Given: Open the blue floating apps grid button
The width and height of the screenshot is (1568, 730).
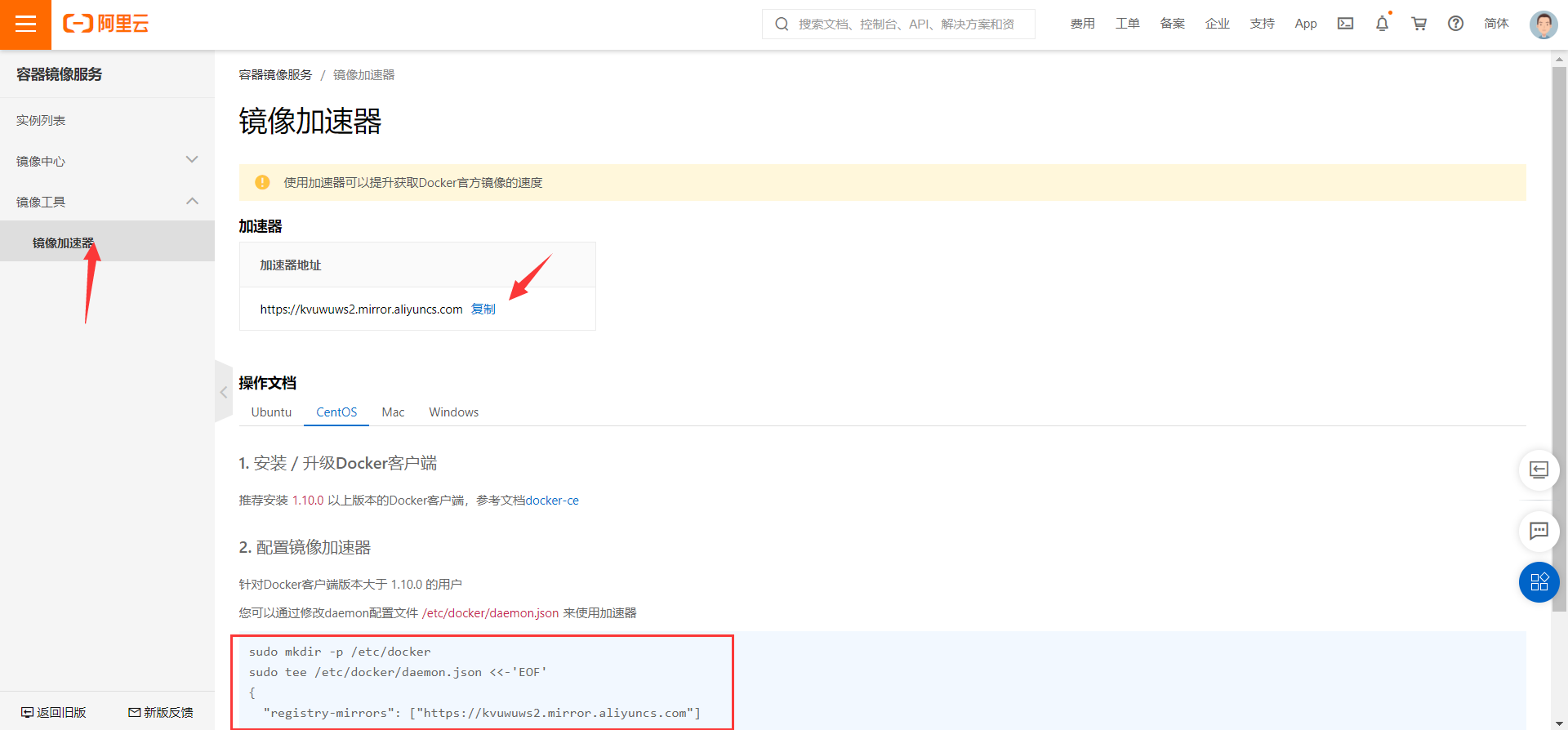Looking at the screenshot, I should [x=1539, y=582].
